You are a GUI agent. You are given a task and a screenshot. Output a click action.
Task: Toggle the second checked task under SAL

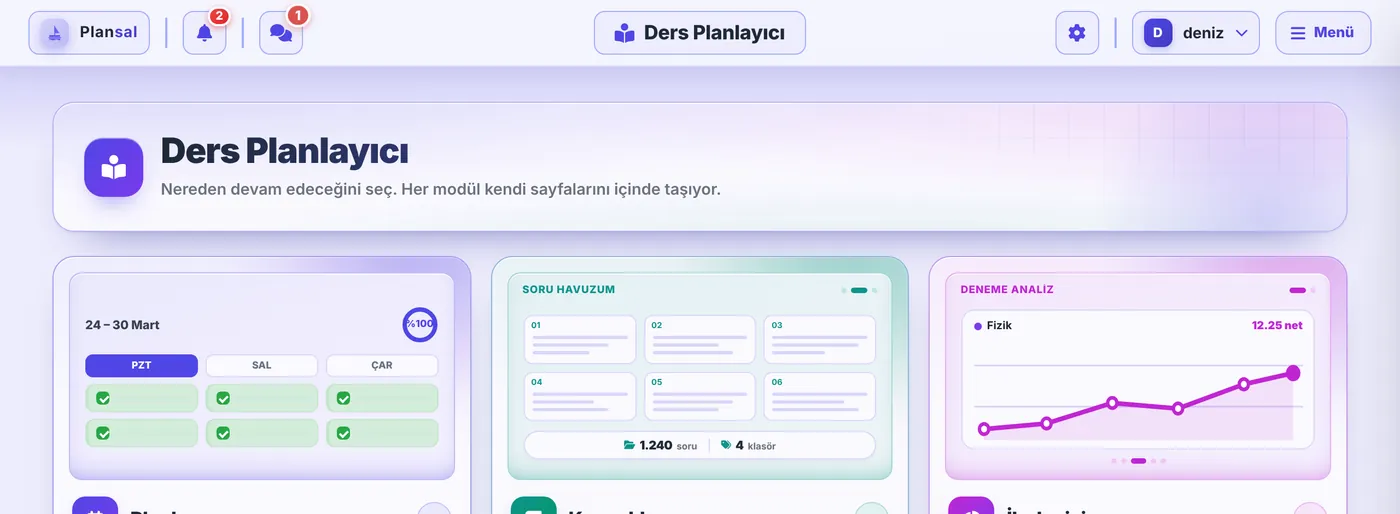point(223,433)
